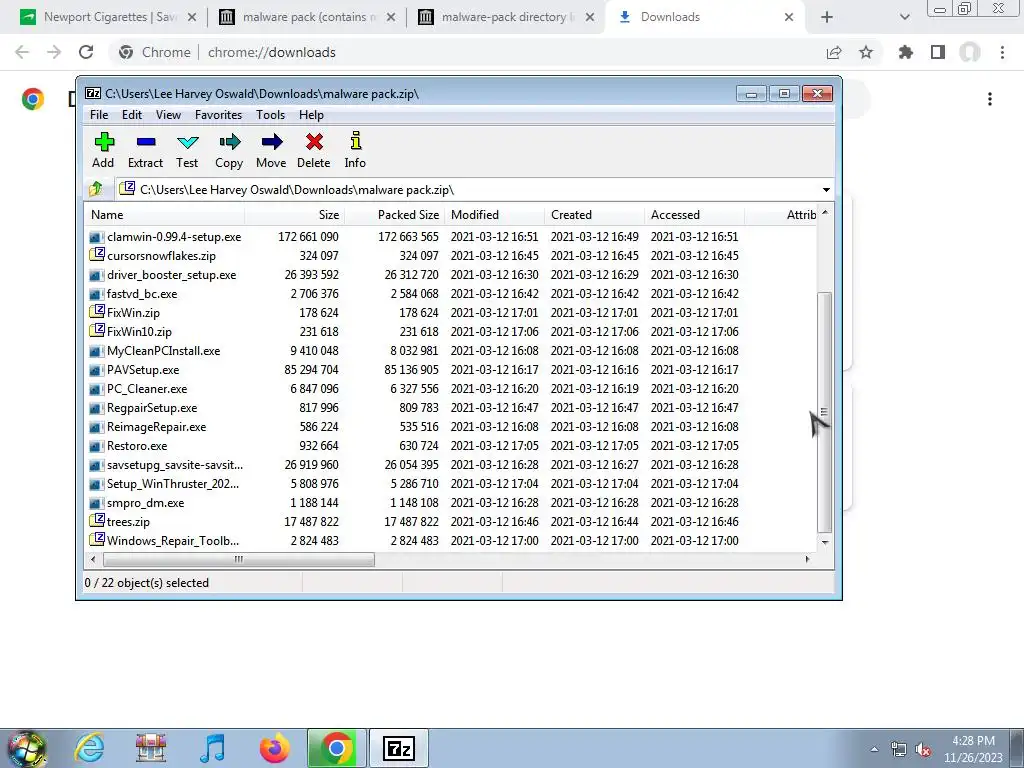Toggle Chrome side panel icon
This screenshot has height=768, width=1024.
[x=938, y=52]
